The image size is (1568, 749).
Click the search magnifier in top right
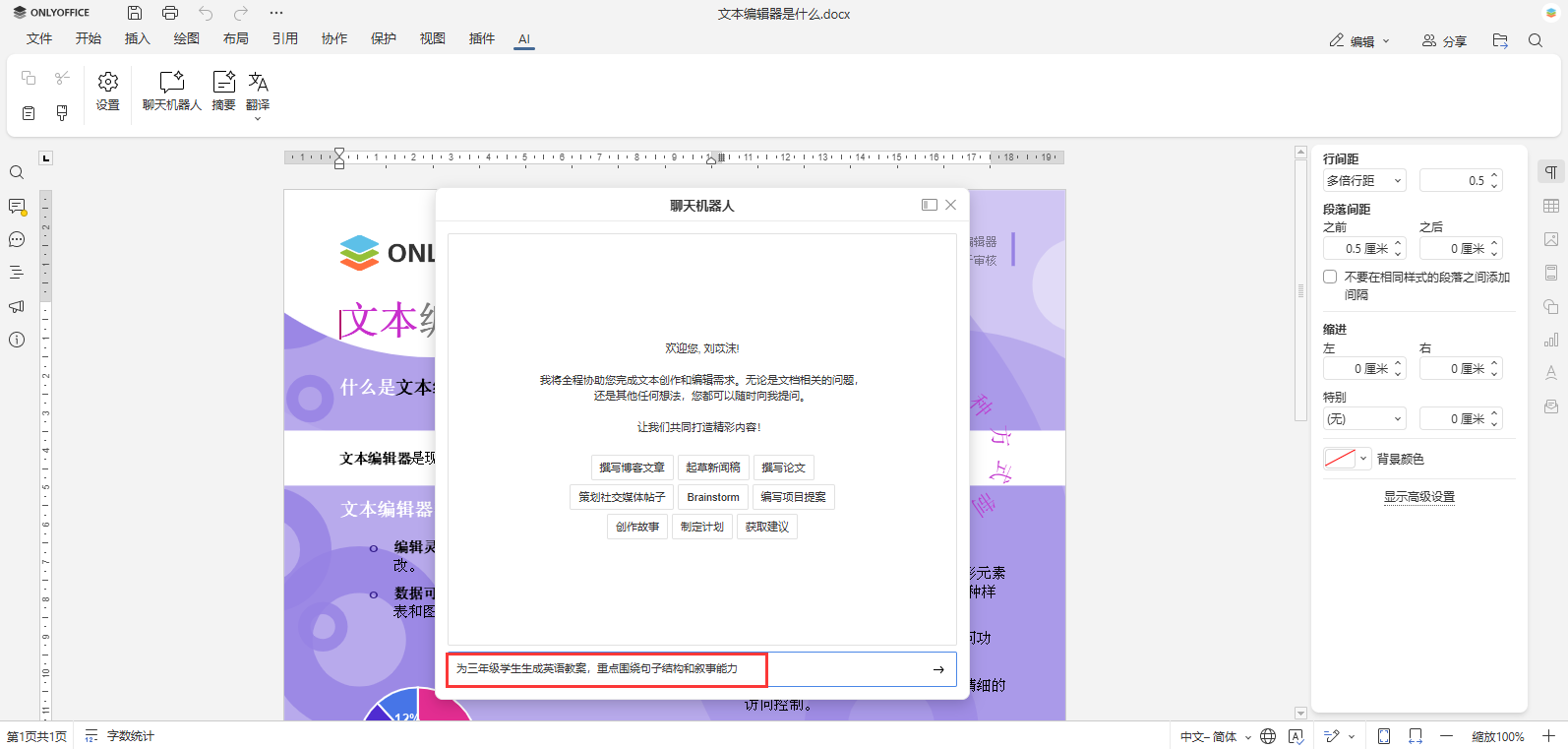(x=1536, y=40)
